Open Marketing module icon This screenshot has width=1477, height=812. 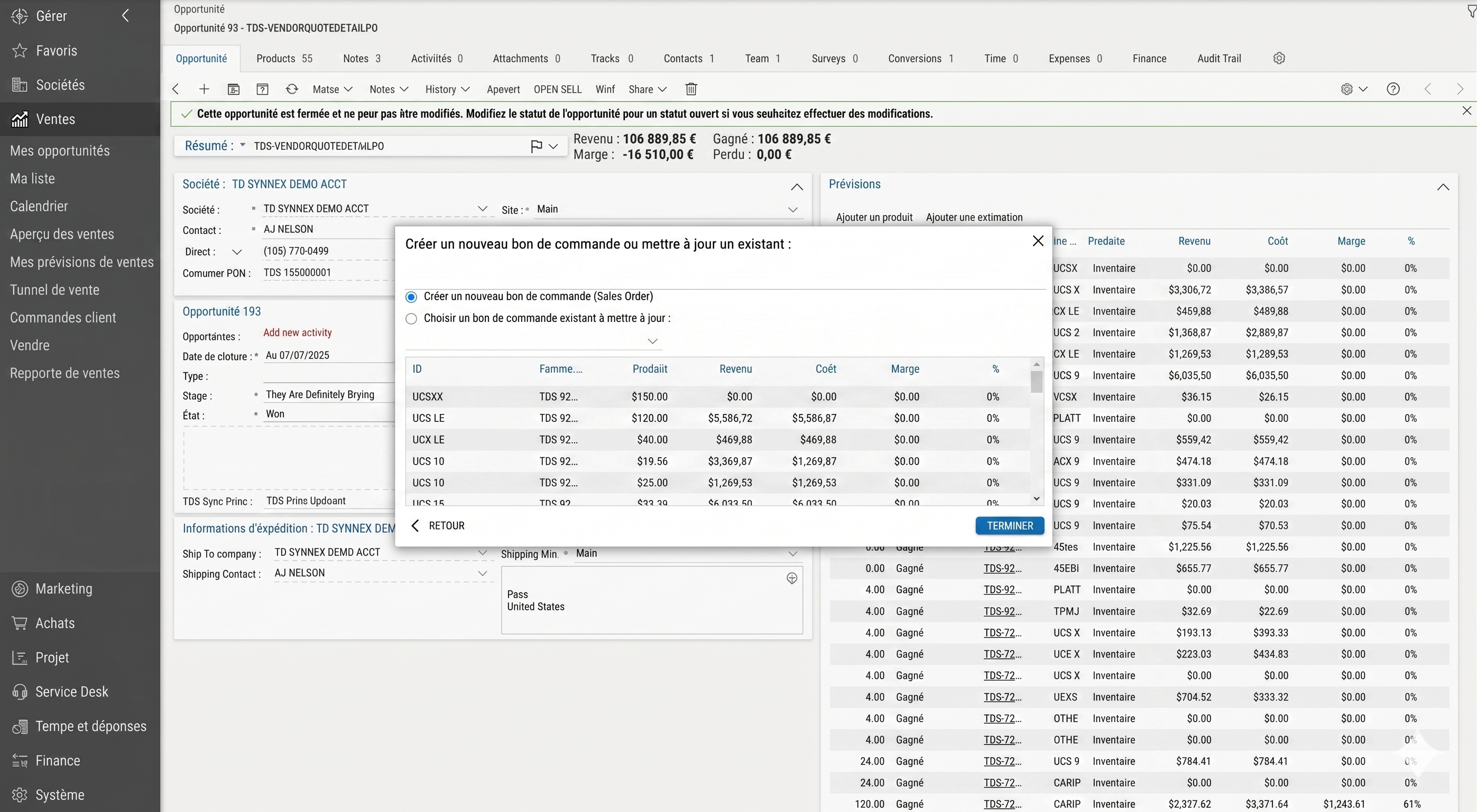click(x=20, y=589)
